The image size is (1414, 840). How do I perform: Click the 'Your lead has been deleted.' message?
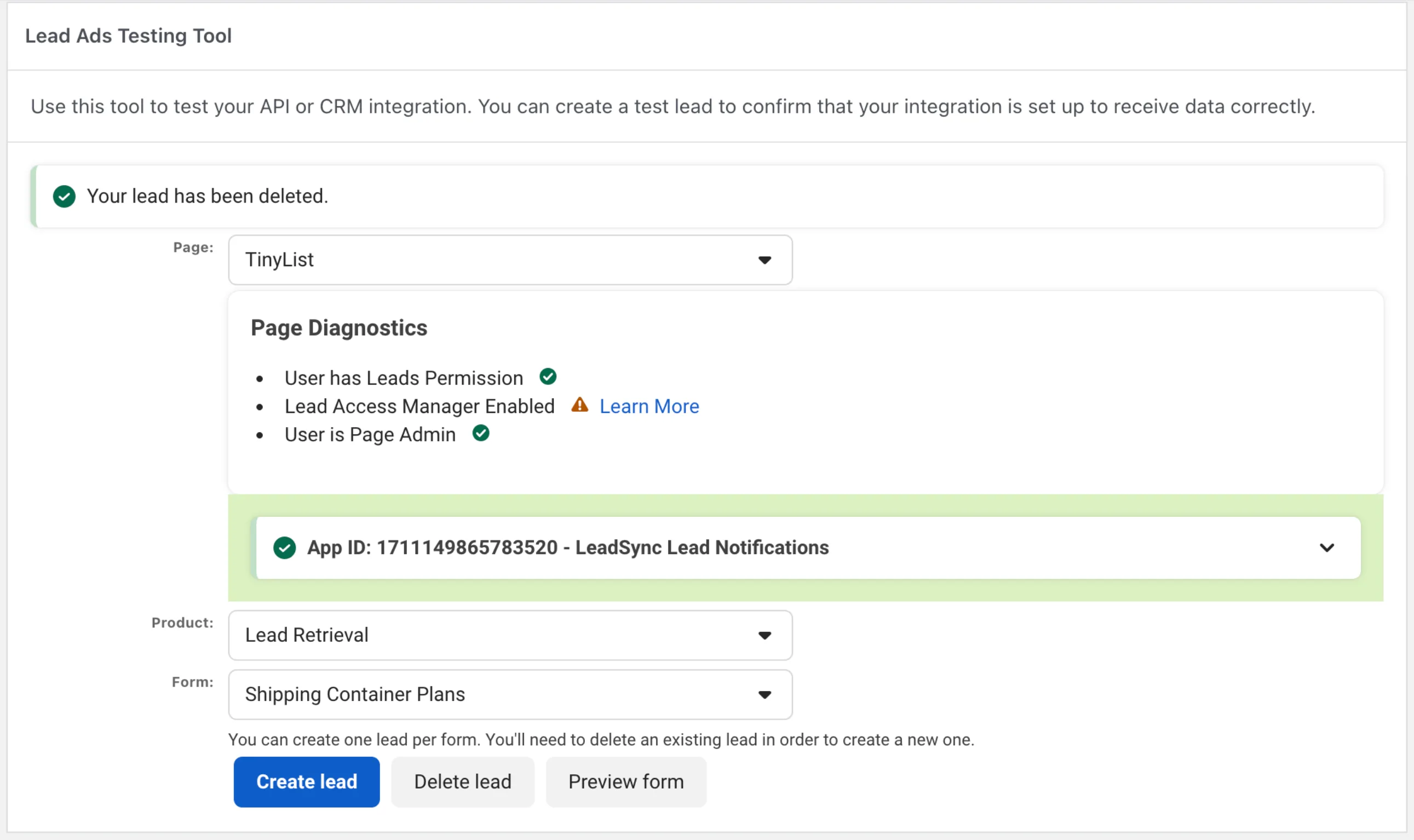[207, 197]
